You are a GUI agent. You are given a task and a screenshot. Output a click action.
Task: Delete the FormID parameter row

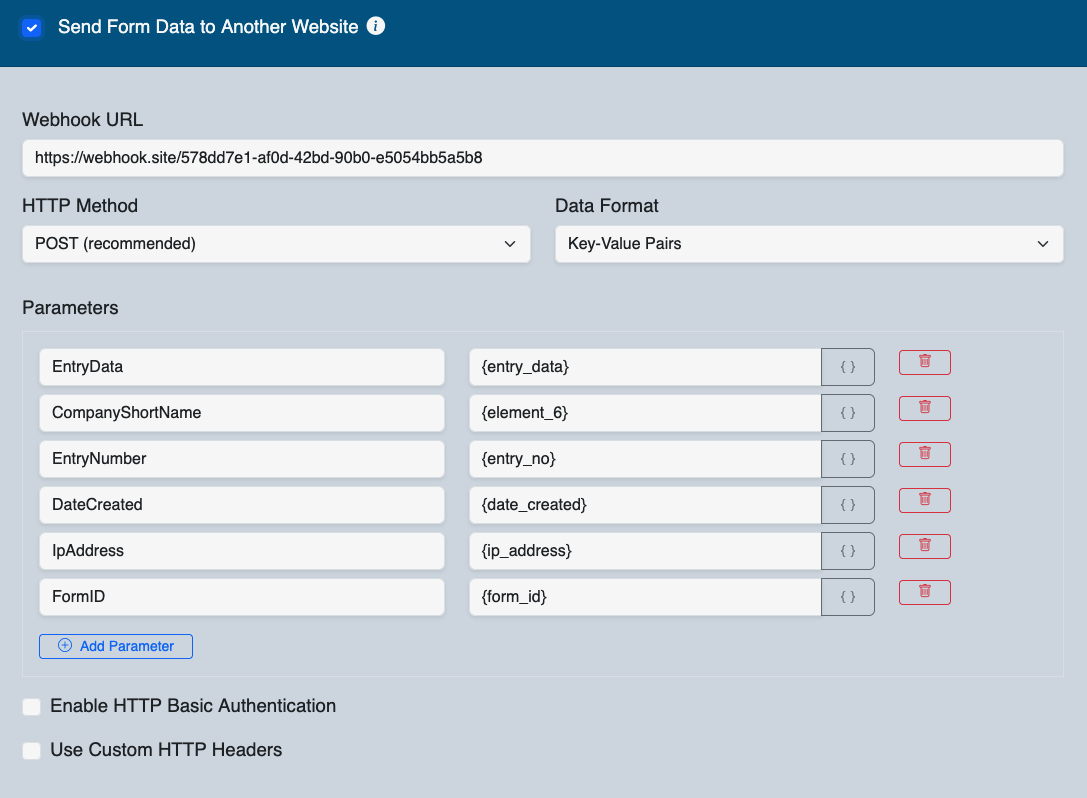point(924,592)
